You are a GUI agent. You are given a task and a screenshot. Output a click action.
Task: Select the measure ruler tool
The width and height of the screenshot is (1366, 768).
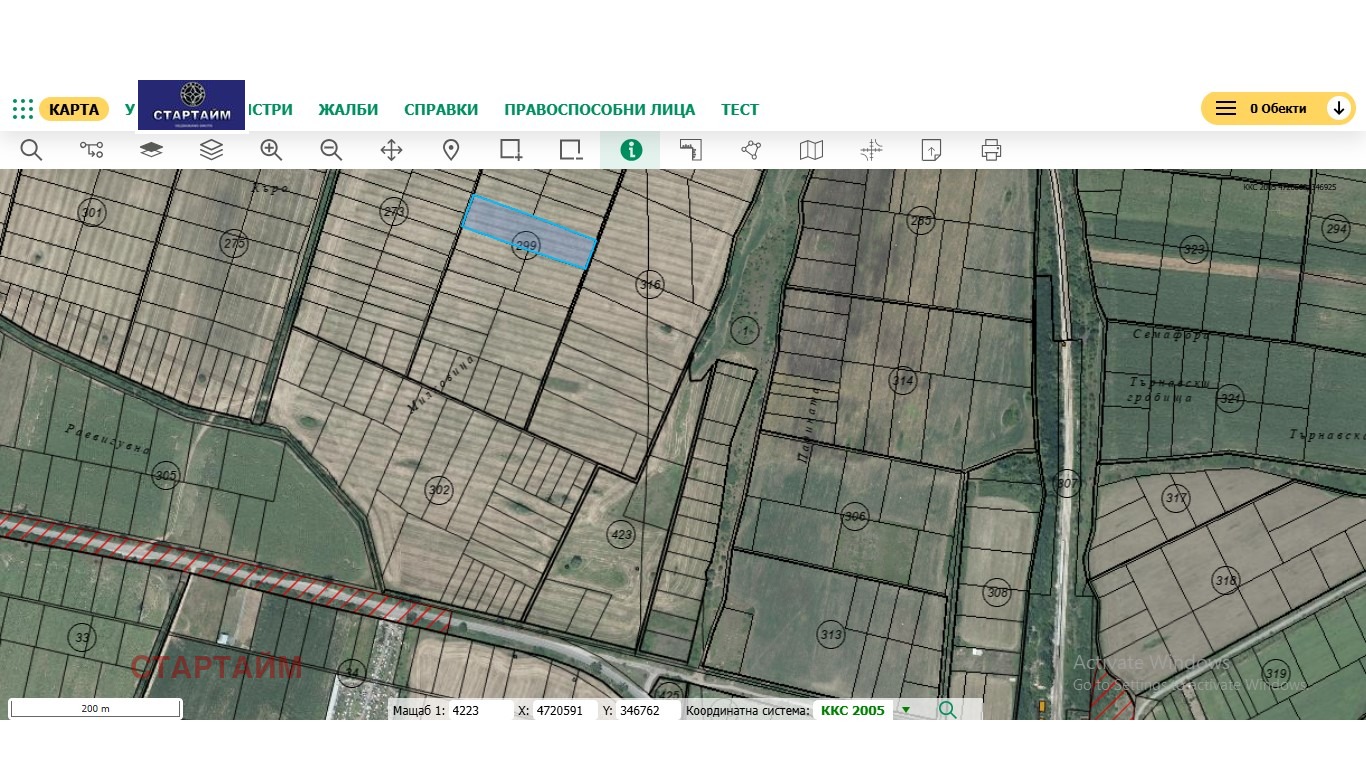tap(691, 150)
